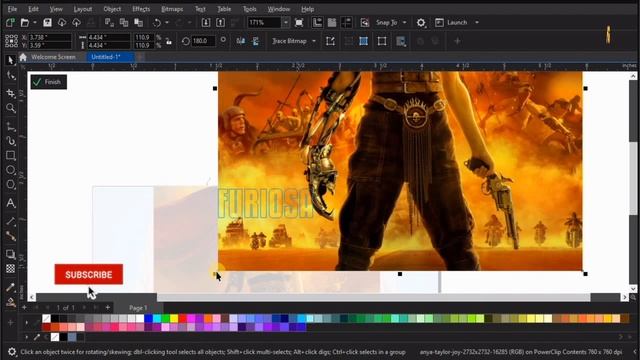Click the cloud download icon
Viewport: 640px width, 360px height.
point(62,22)
